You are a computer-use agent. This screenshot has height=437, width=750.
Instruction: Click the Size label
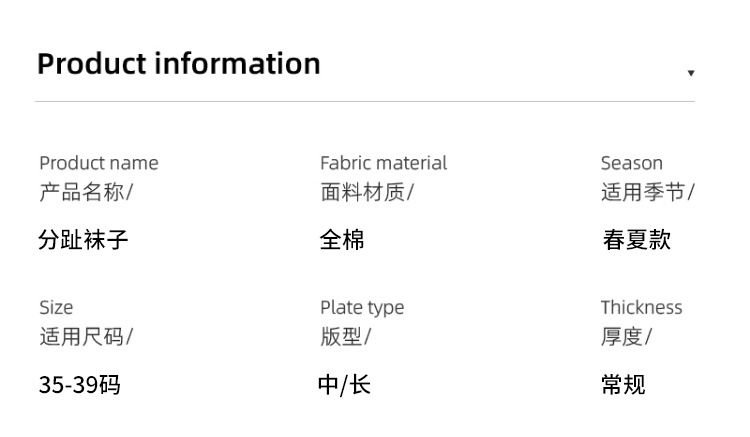[56, 308]
